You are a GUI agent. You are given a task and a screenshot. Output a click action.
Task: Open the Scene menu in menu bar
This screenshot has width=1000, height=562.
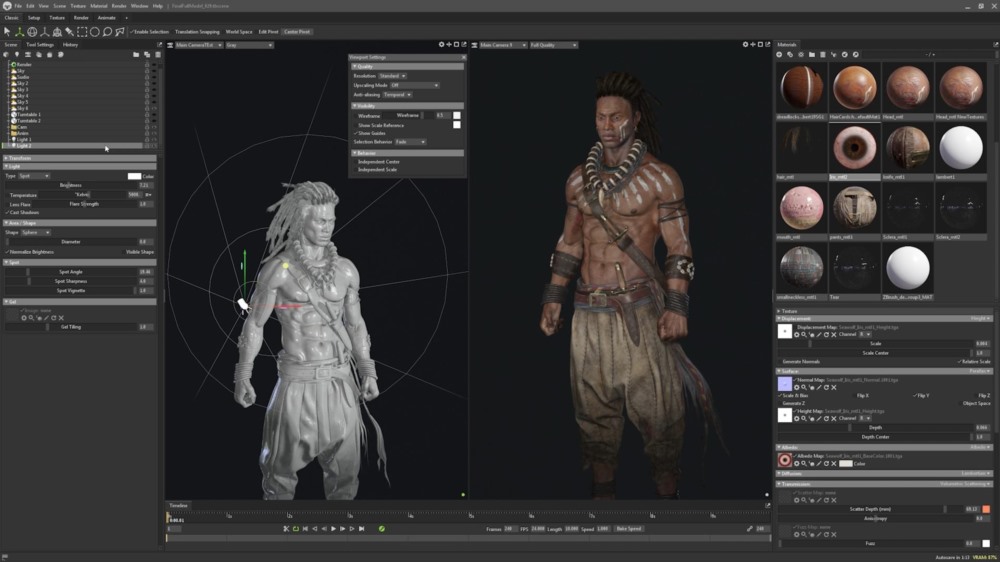point(59,6)
